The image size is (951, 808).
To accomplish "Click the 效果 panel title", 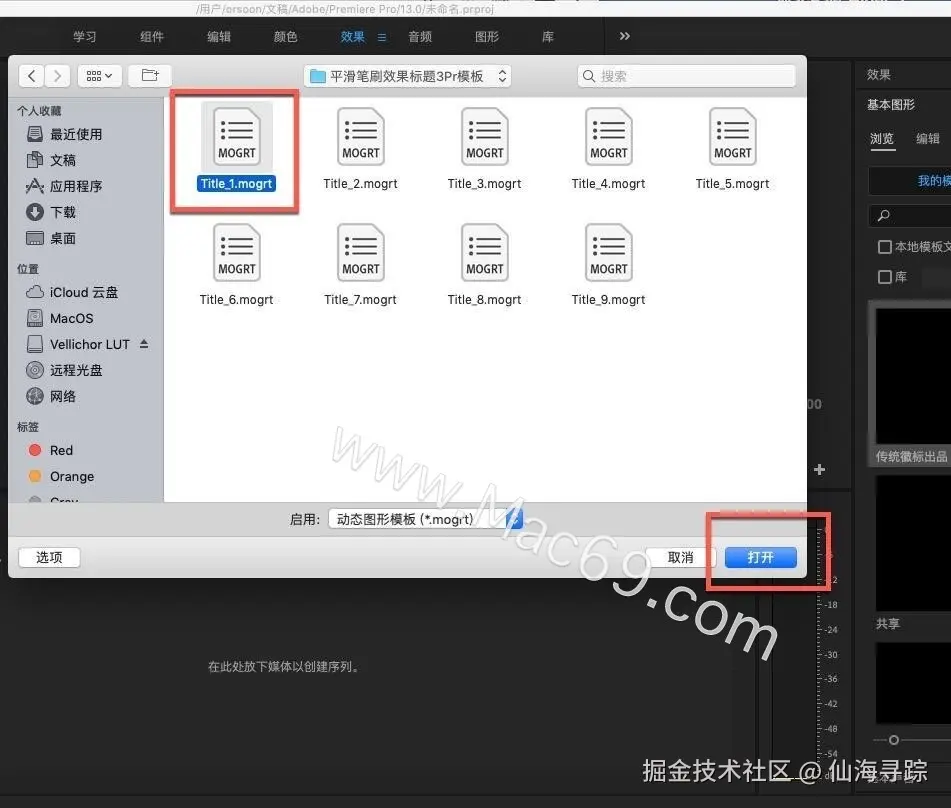I will (879, 75).
